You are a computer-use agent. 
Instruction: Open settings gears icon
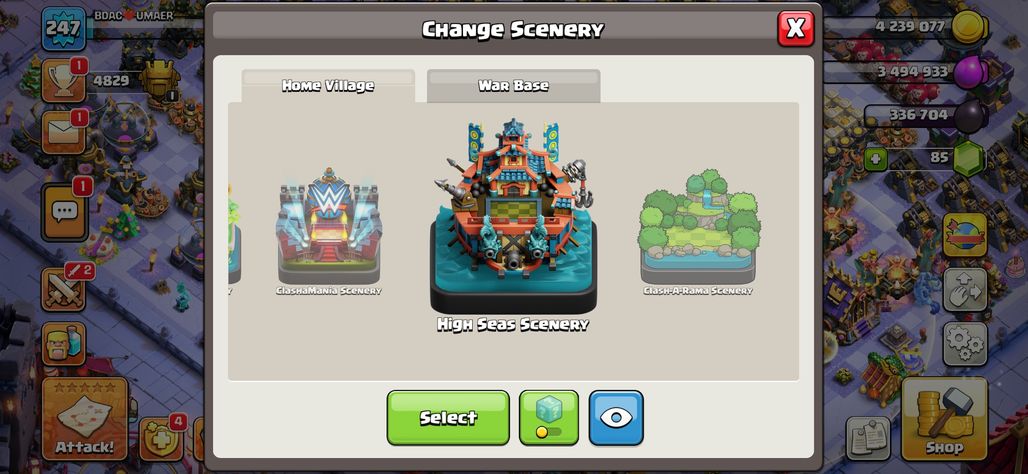point(965,344)
